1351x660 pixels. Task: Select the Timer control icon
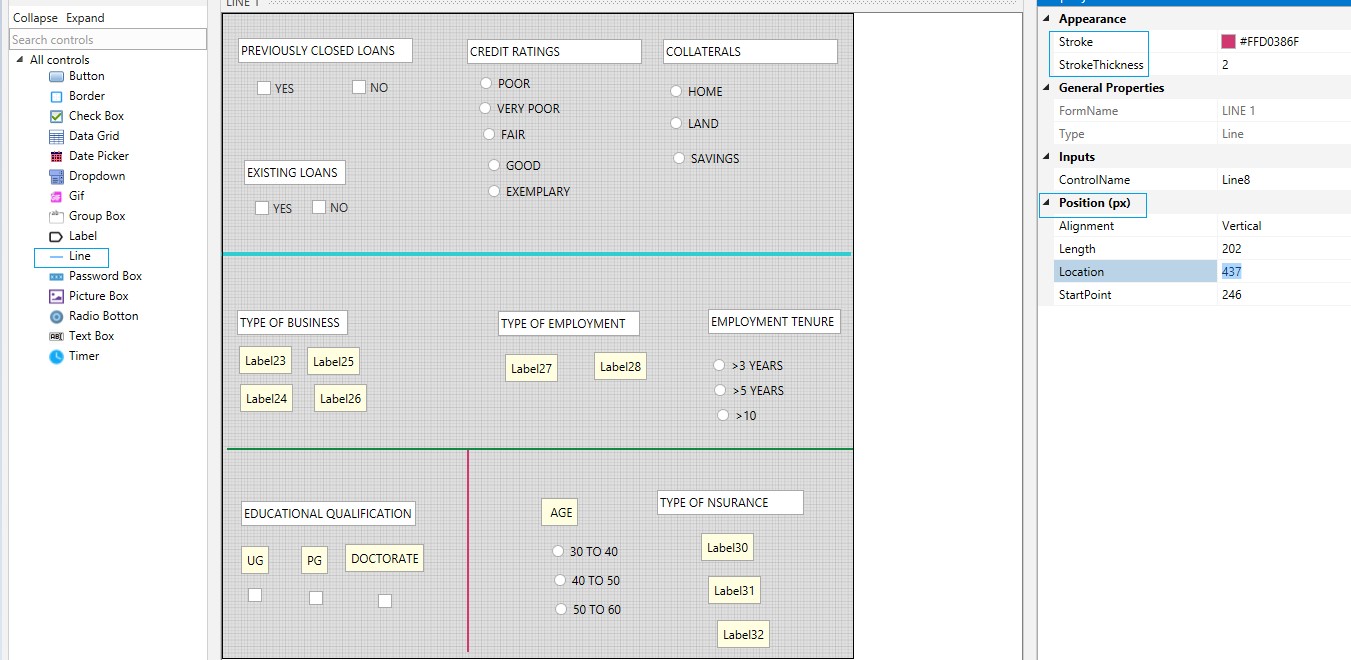(x=56, y=356)
